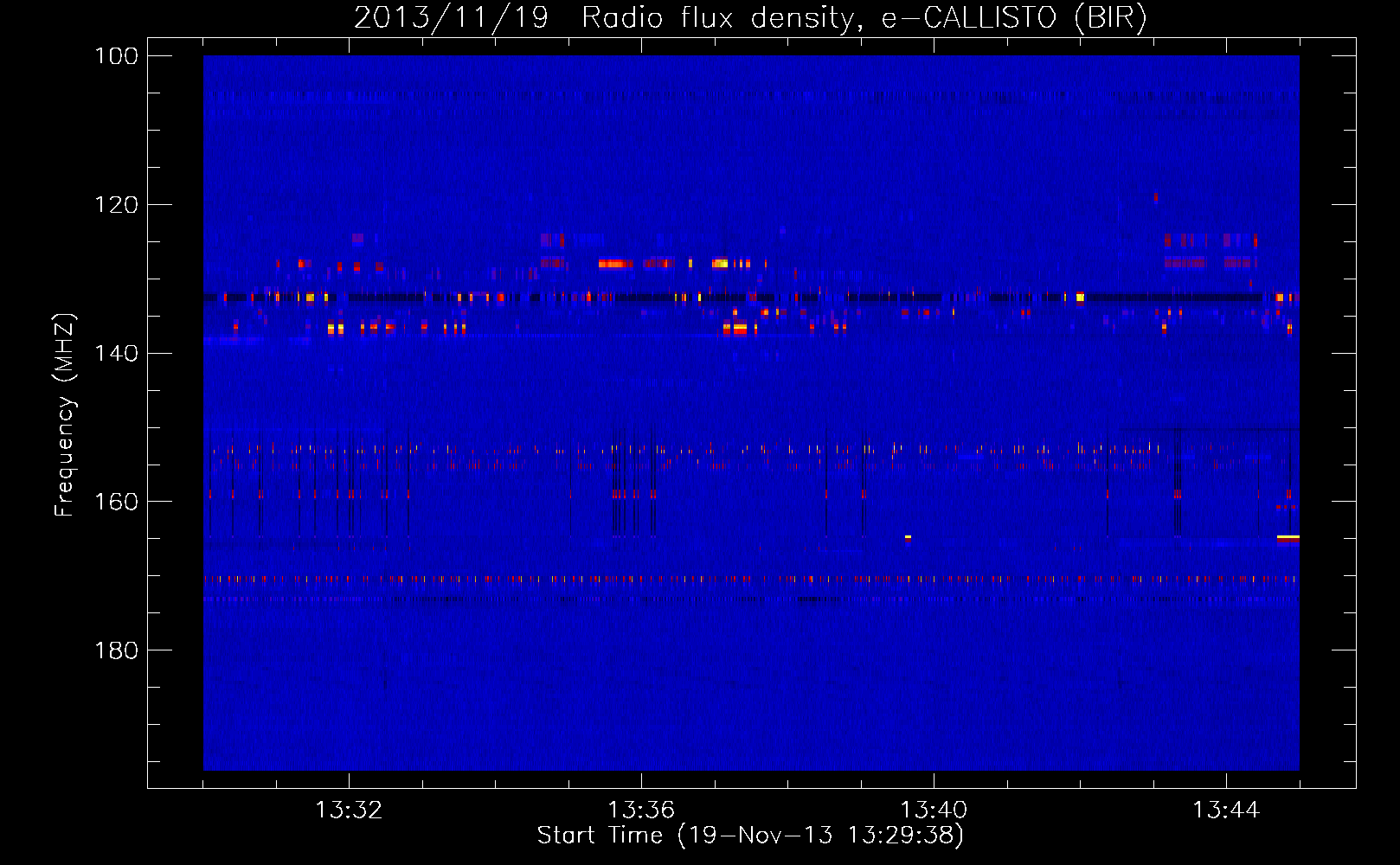Click the 13:40 time tick label
Viewport: 1400px width, 865px height.
tap(934, 811)
